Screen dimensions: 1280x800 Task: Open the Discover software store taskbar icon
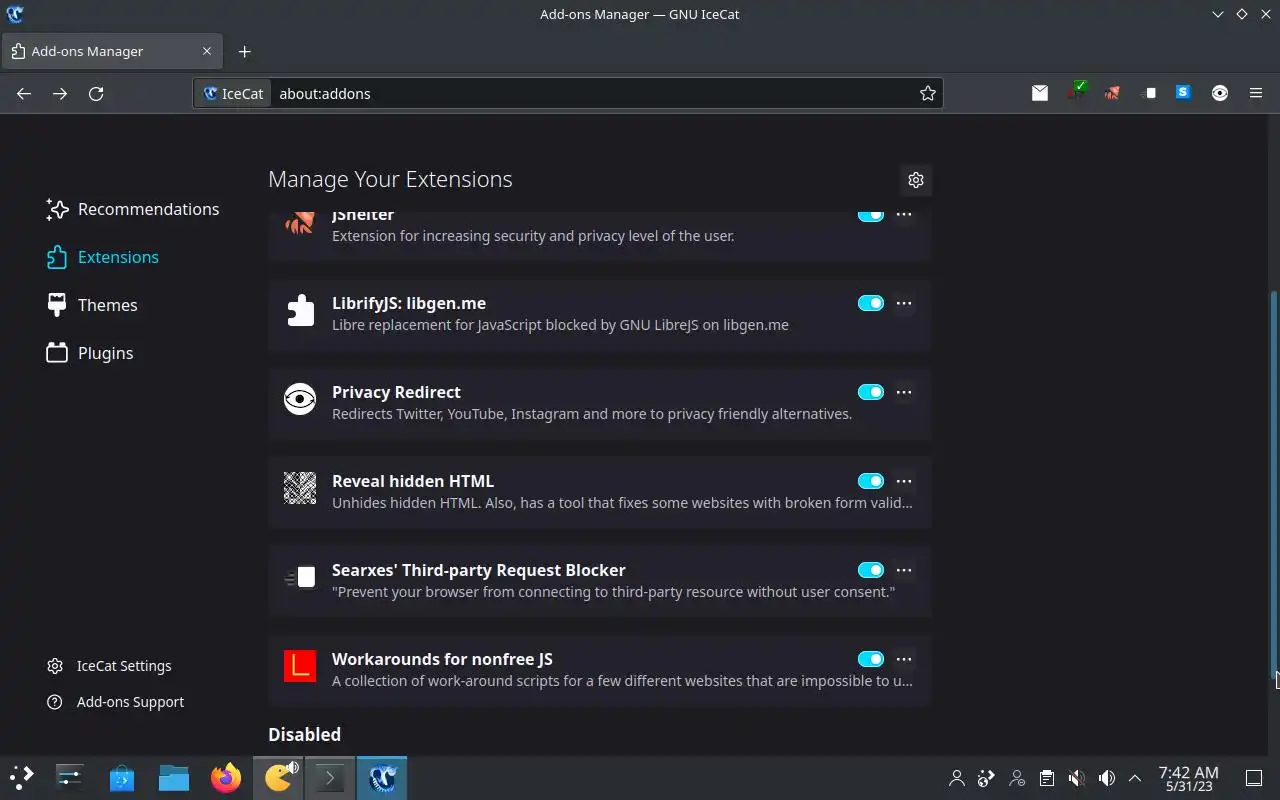point(122,777)
